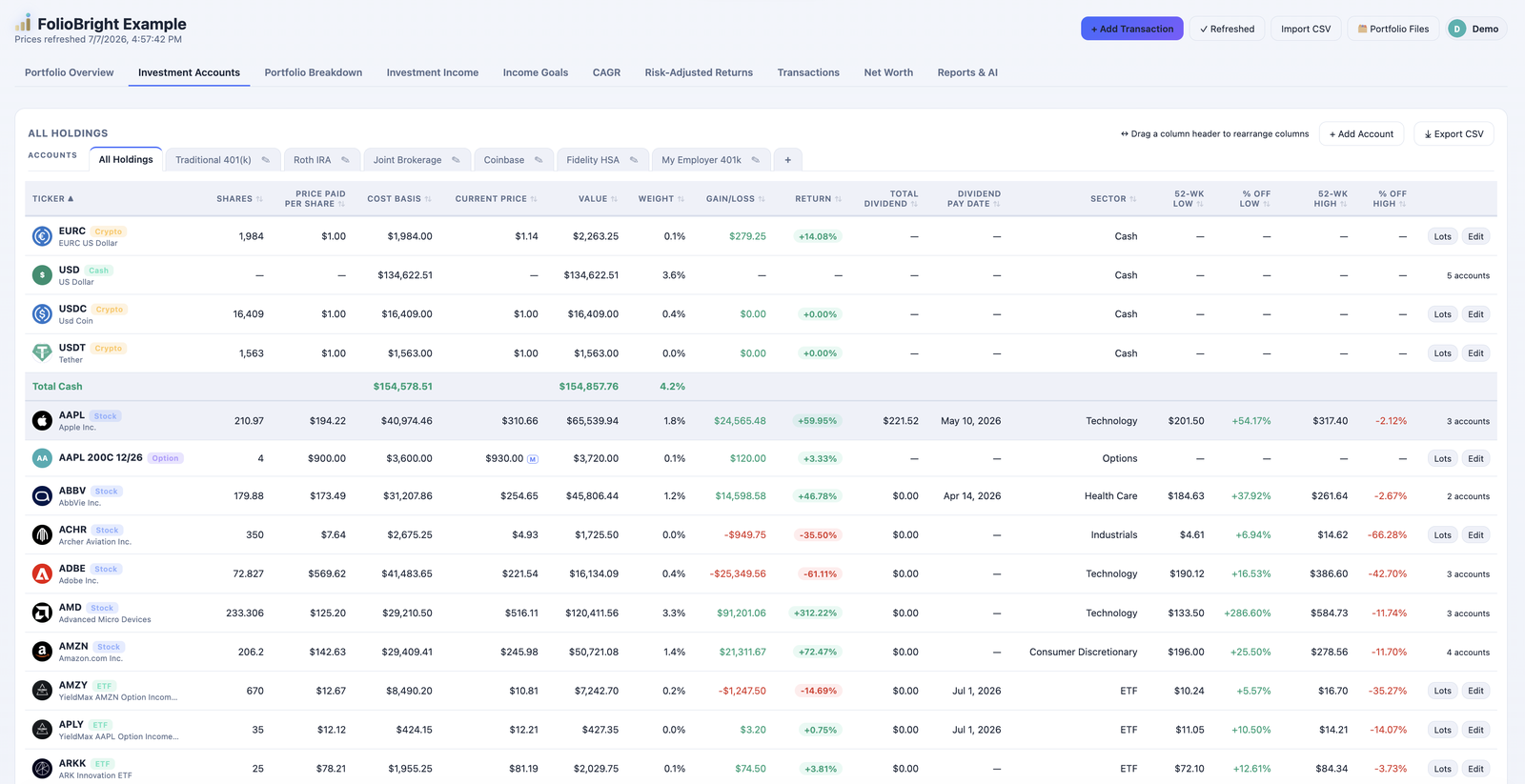Screen dimensions: 1525x784
Task: Click the AbbVie logo icon
Action: coord(42,496)
